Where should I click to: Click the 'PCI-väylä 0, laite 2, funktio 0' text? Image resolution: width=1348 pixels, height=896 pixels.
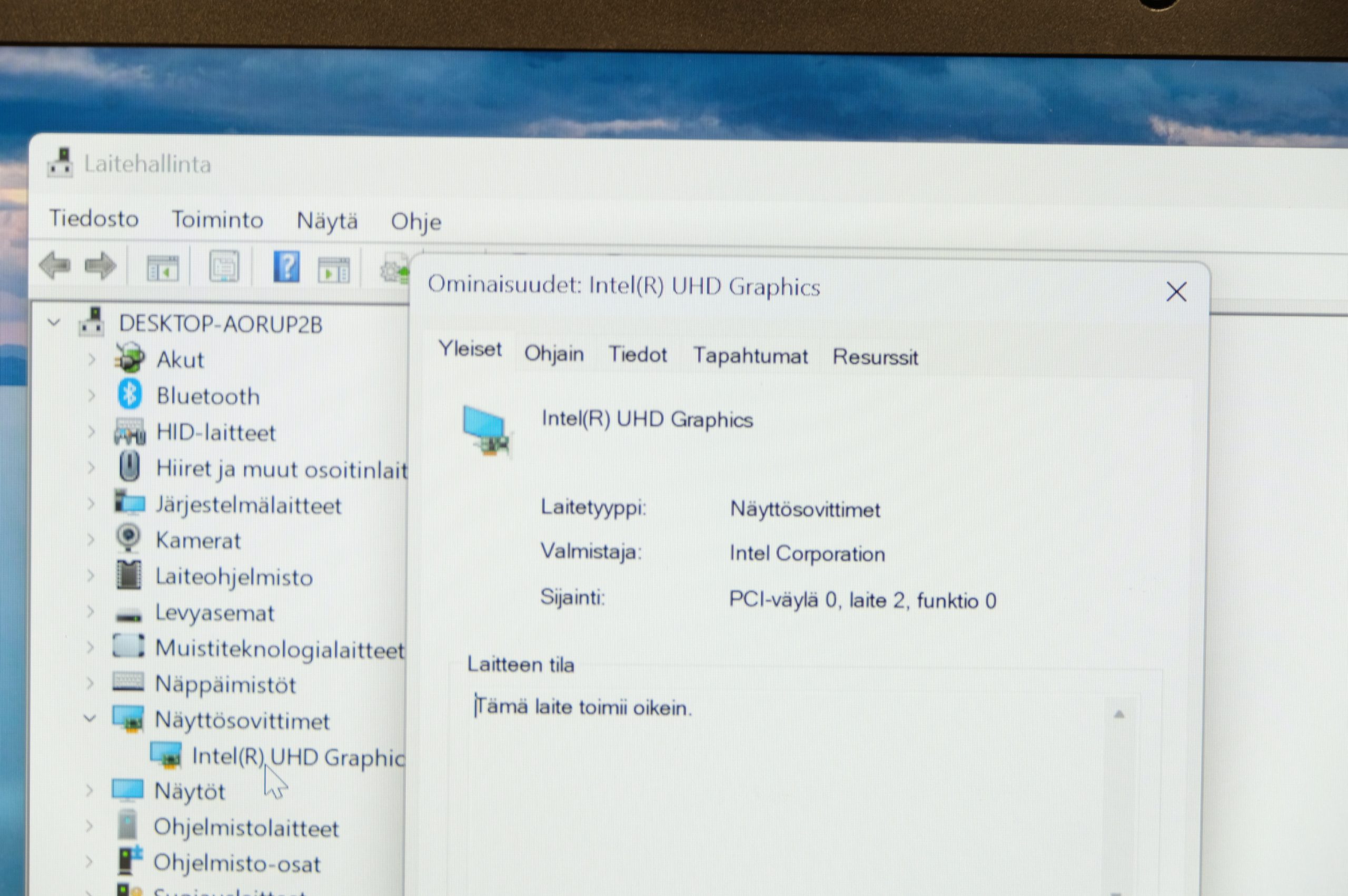tap(863, 600)
